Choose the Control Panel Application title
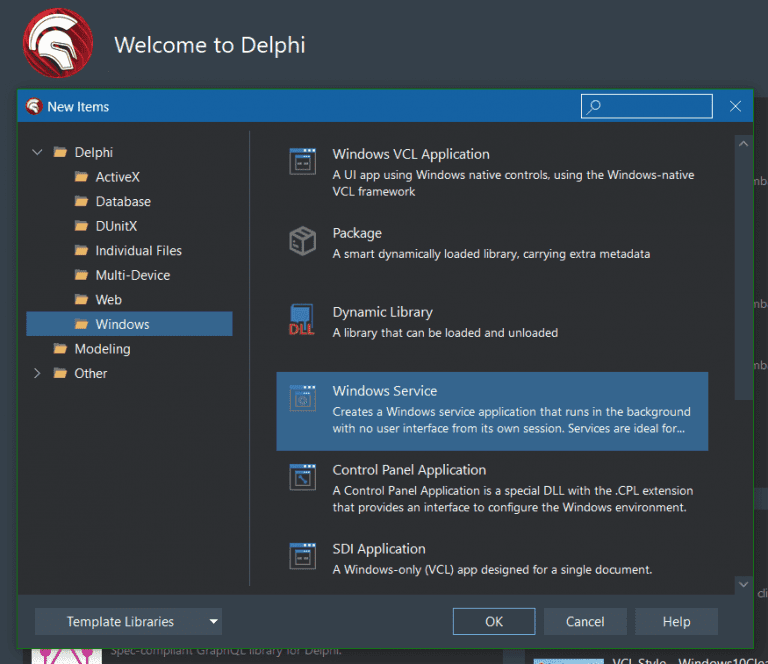The height and width of the screenshot is (664, 768). tap(409, 470)
